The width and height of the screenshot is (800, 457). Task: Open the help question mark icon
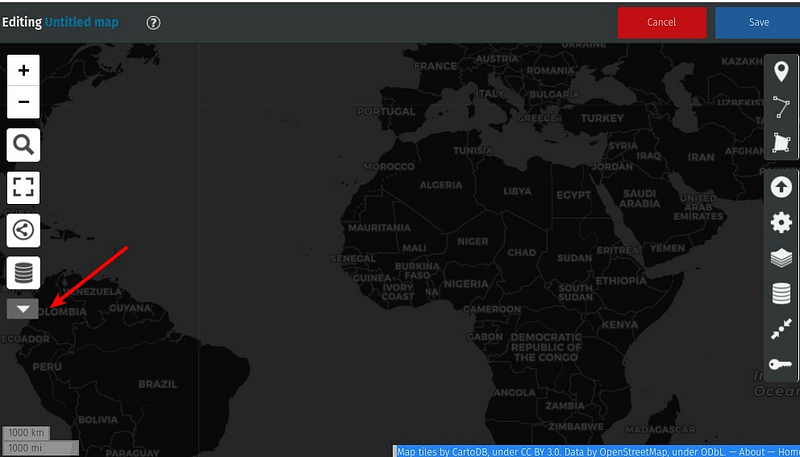point(154,22)
